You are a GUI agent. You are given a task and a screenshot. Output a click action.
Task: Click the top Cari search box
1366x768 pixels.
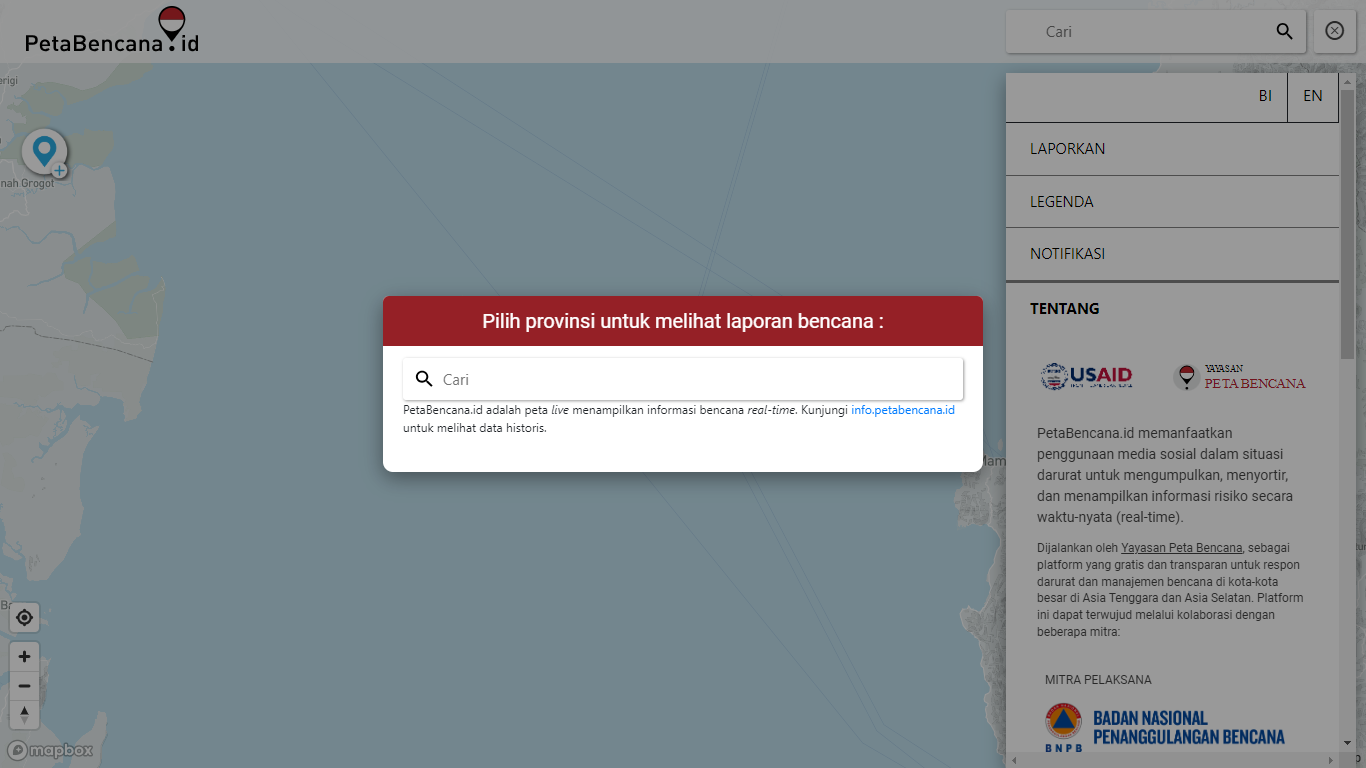click(1150, 32)
